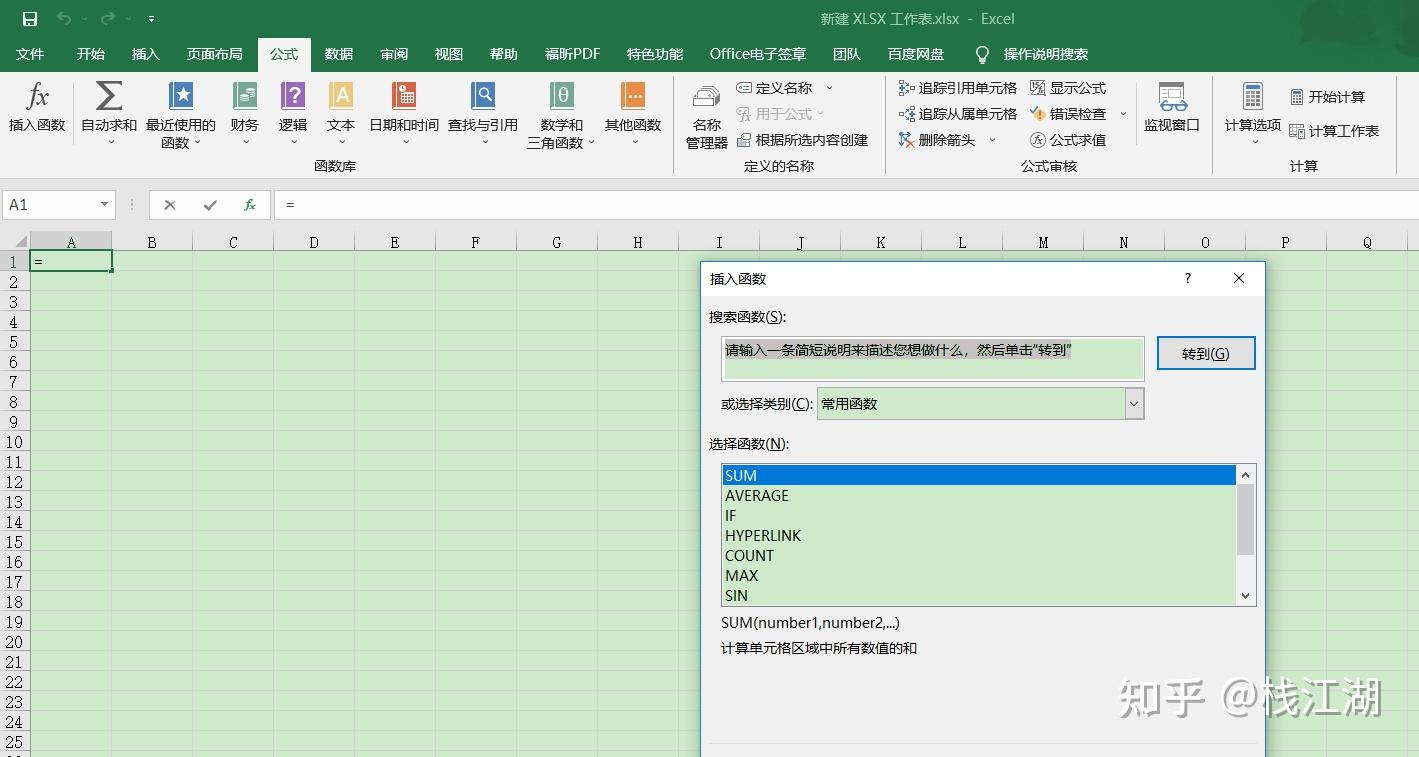1419x757 pixels.
Task: Click Calculate Sheet (计算工作表)
Action: [x=1334, y=131]
